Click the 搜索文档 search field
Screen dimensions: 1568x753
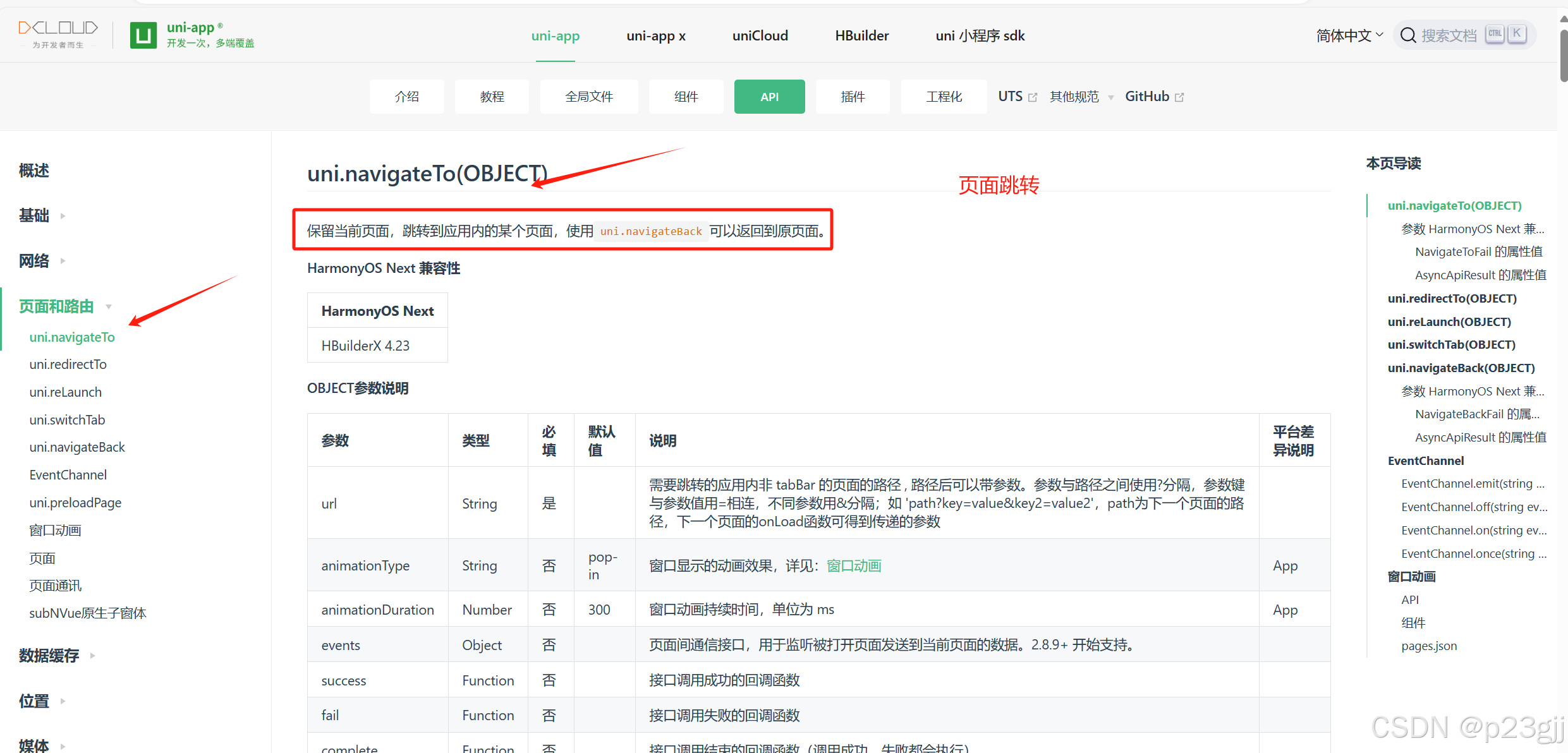coord(1449,35)
